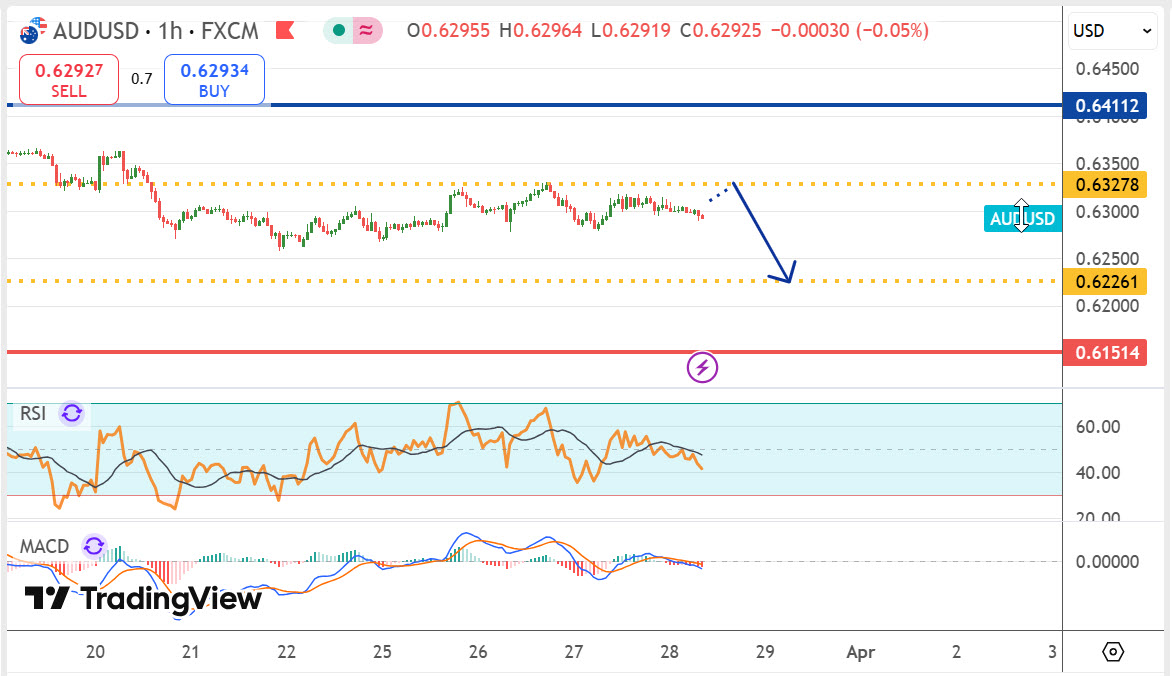
Task: Click the red flag marker beside FXCM
Action: click(x=285, y=31)
